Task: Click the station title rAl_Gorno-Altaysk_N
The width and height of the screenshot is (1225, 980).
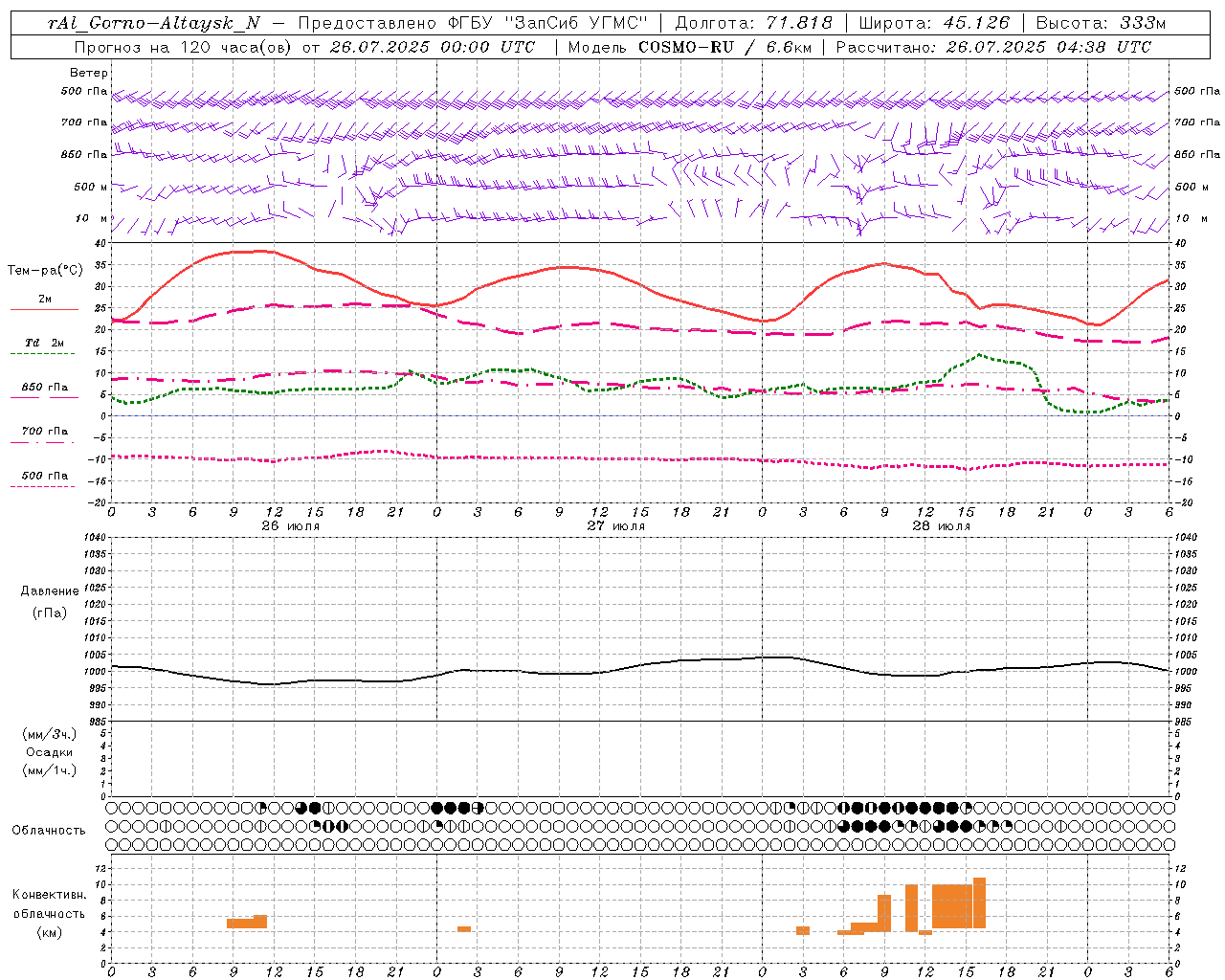Action: point(153,23)
